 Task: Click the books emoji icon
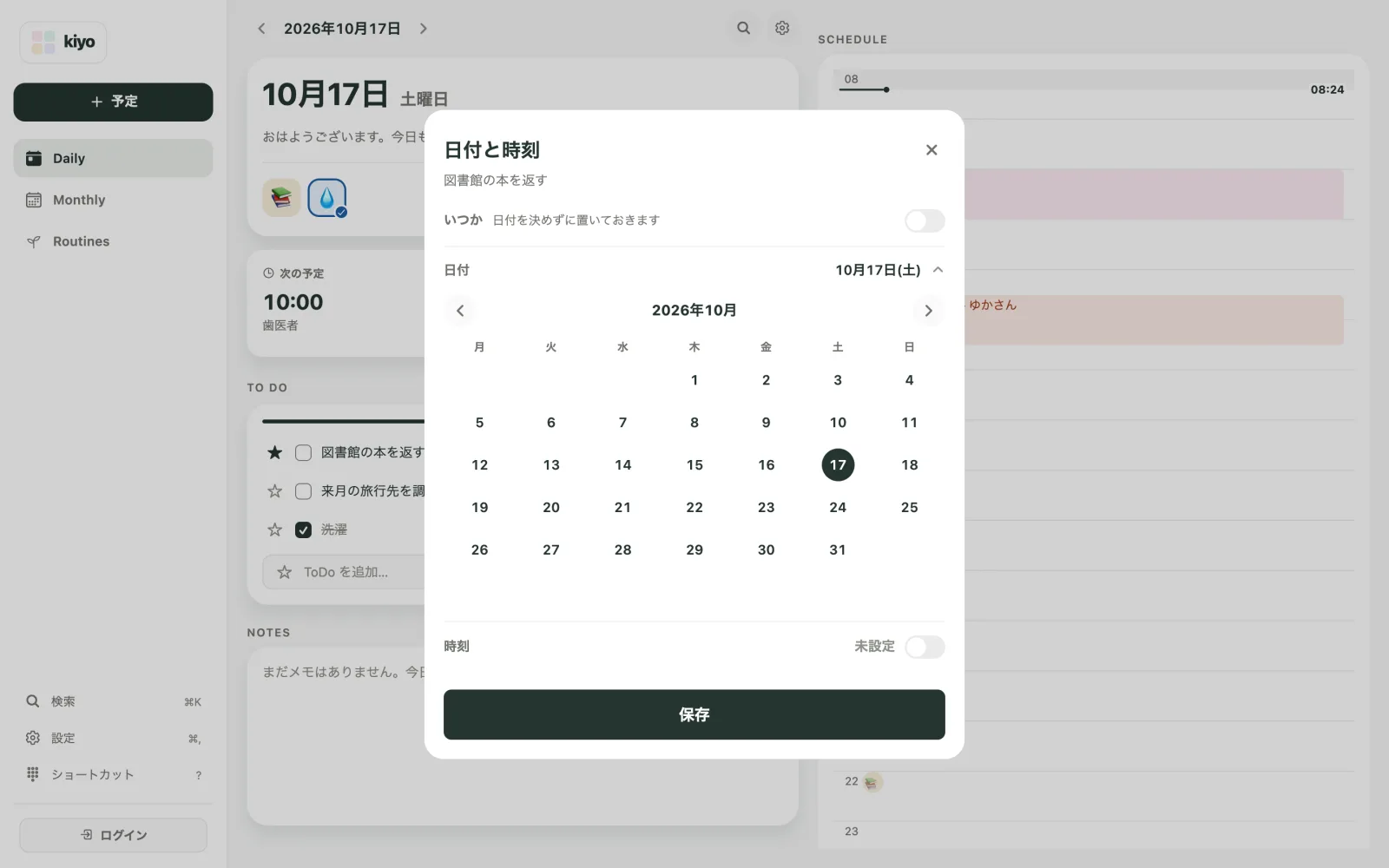[x=281, y=198]
